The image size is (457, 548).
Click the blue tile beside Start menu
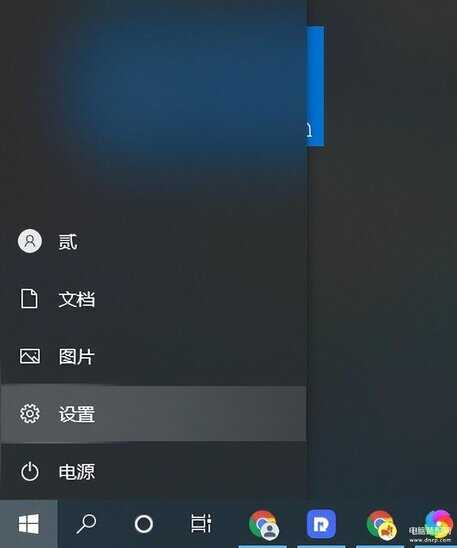click(316, 86)
